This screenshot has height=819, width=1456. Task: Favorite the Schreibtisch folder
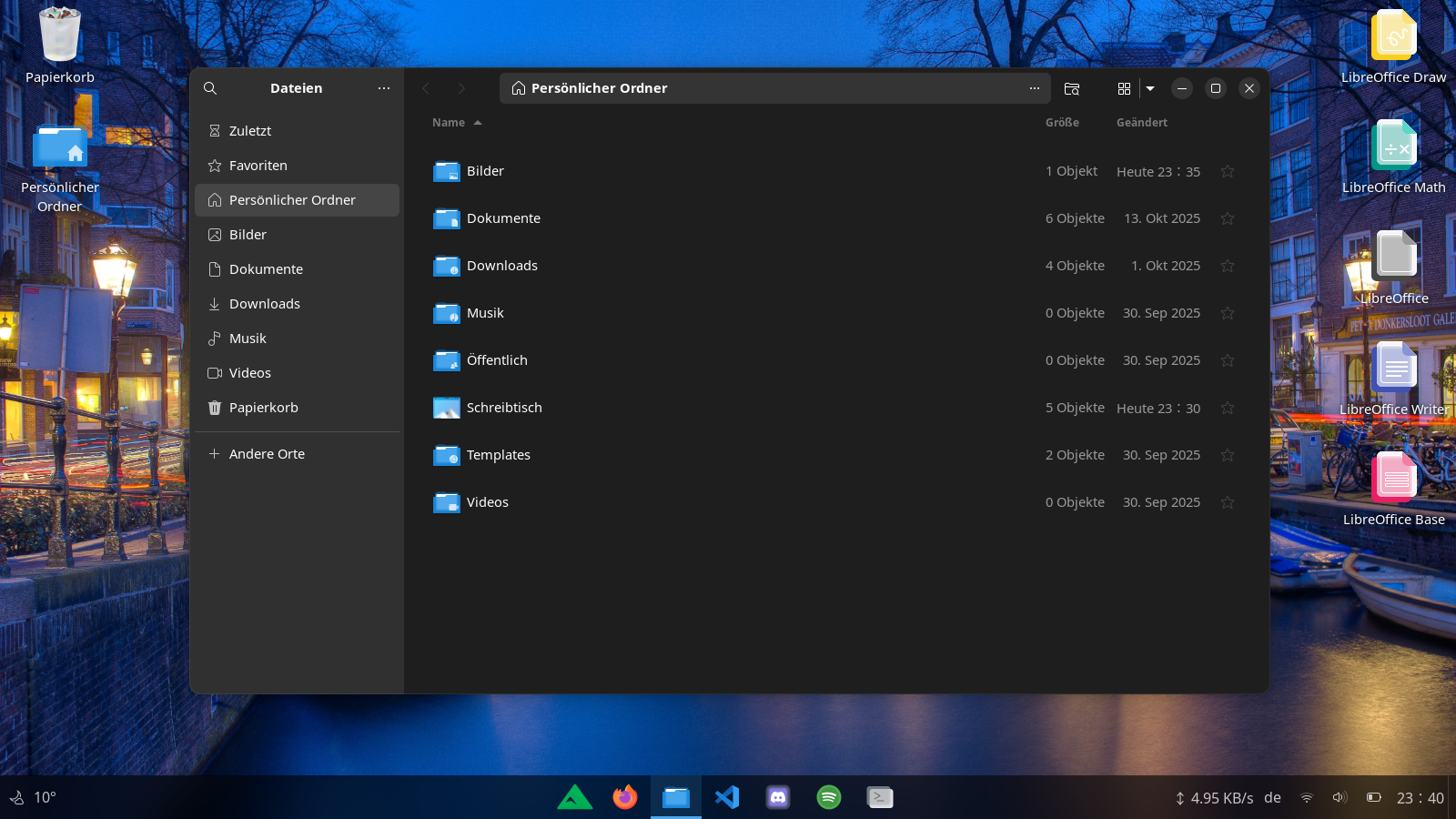pos(1227,408)
